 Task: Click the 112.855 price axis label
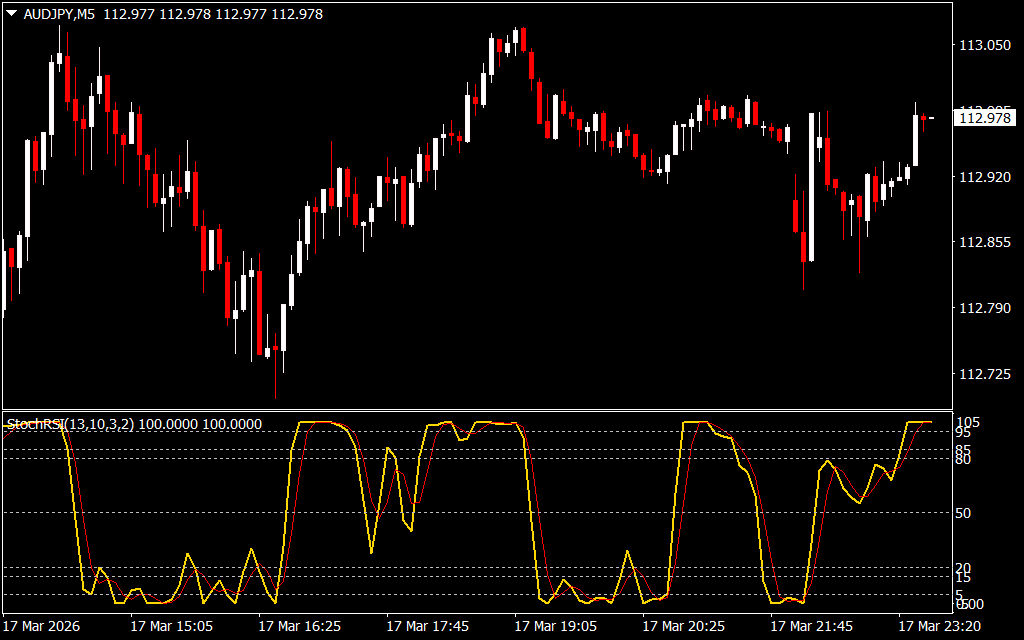point(984,243)
